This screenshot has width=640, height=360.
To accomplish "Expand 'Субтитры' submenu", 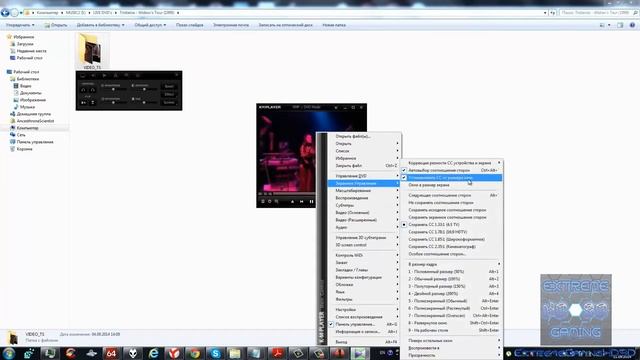I will point(364,205).
